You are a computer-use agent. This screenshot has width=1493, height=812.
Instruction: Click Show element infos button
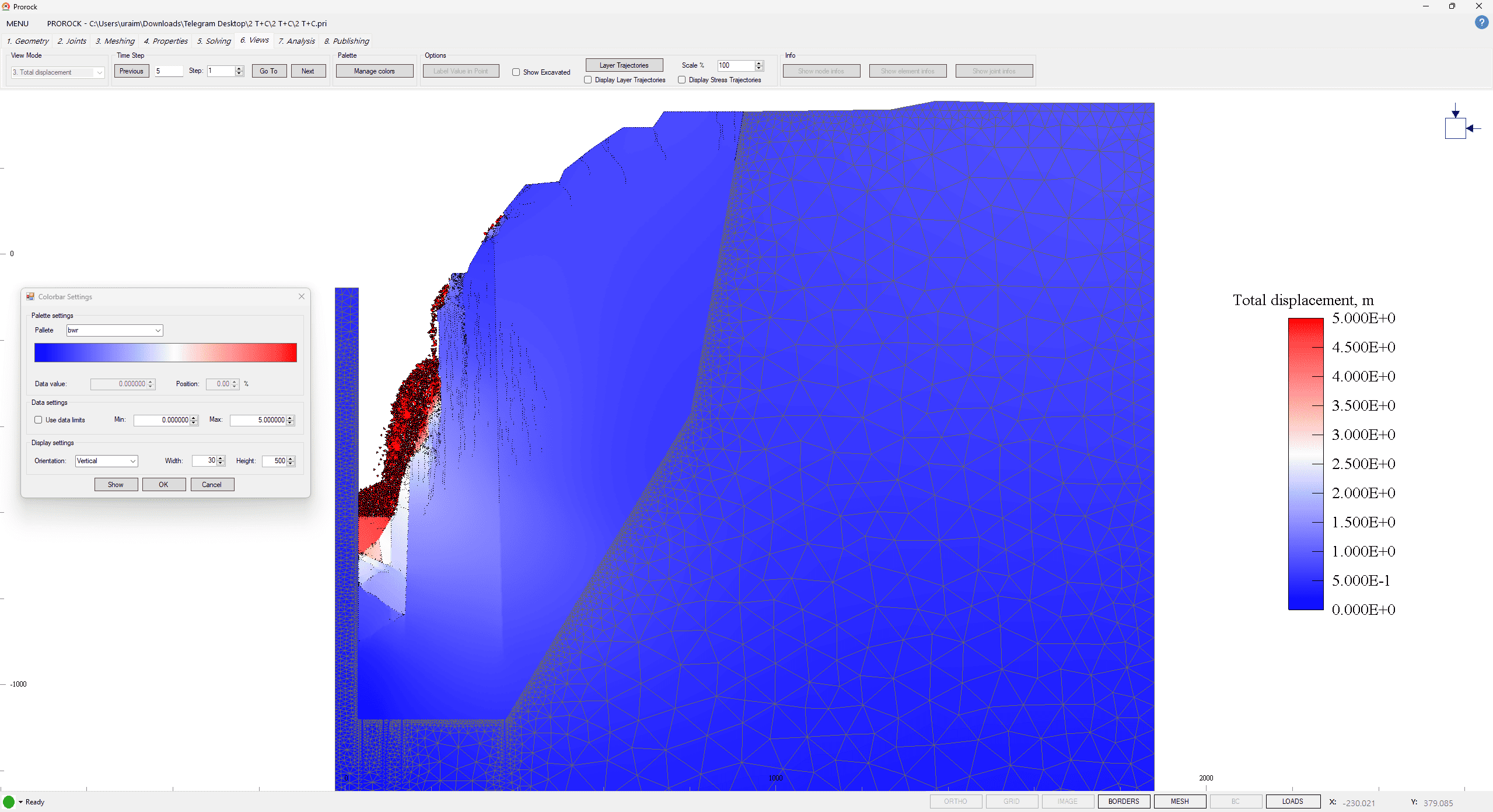(908, 71)
